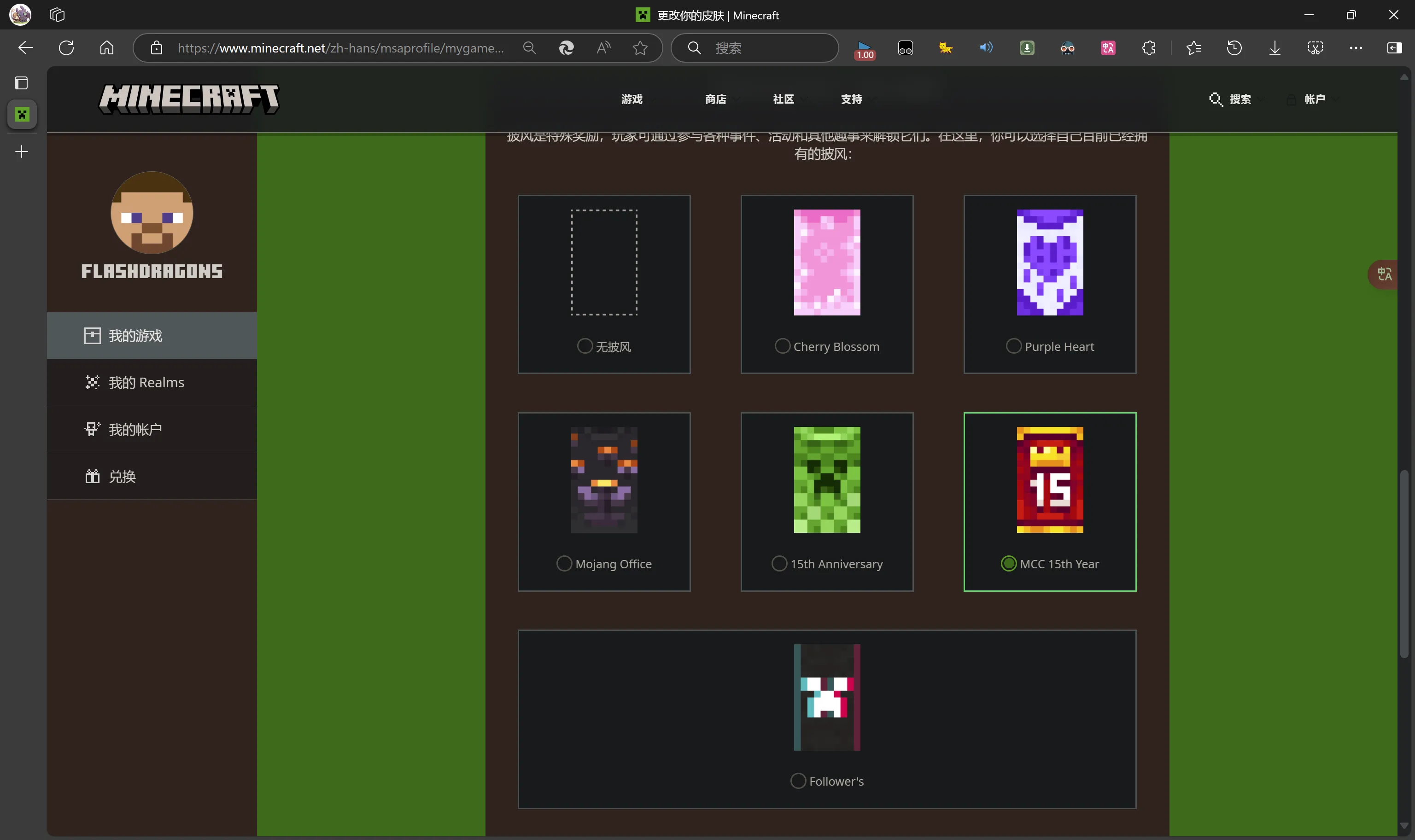This screenshot has height=840, width=1415.
Task: Select the Cherry Blossom cape radio
Action: click(782, 346)
